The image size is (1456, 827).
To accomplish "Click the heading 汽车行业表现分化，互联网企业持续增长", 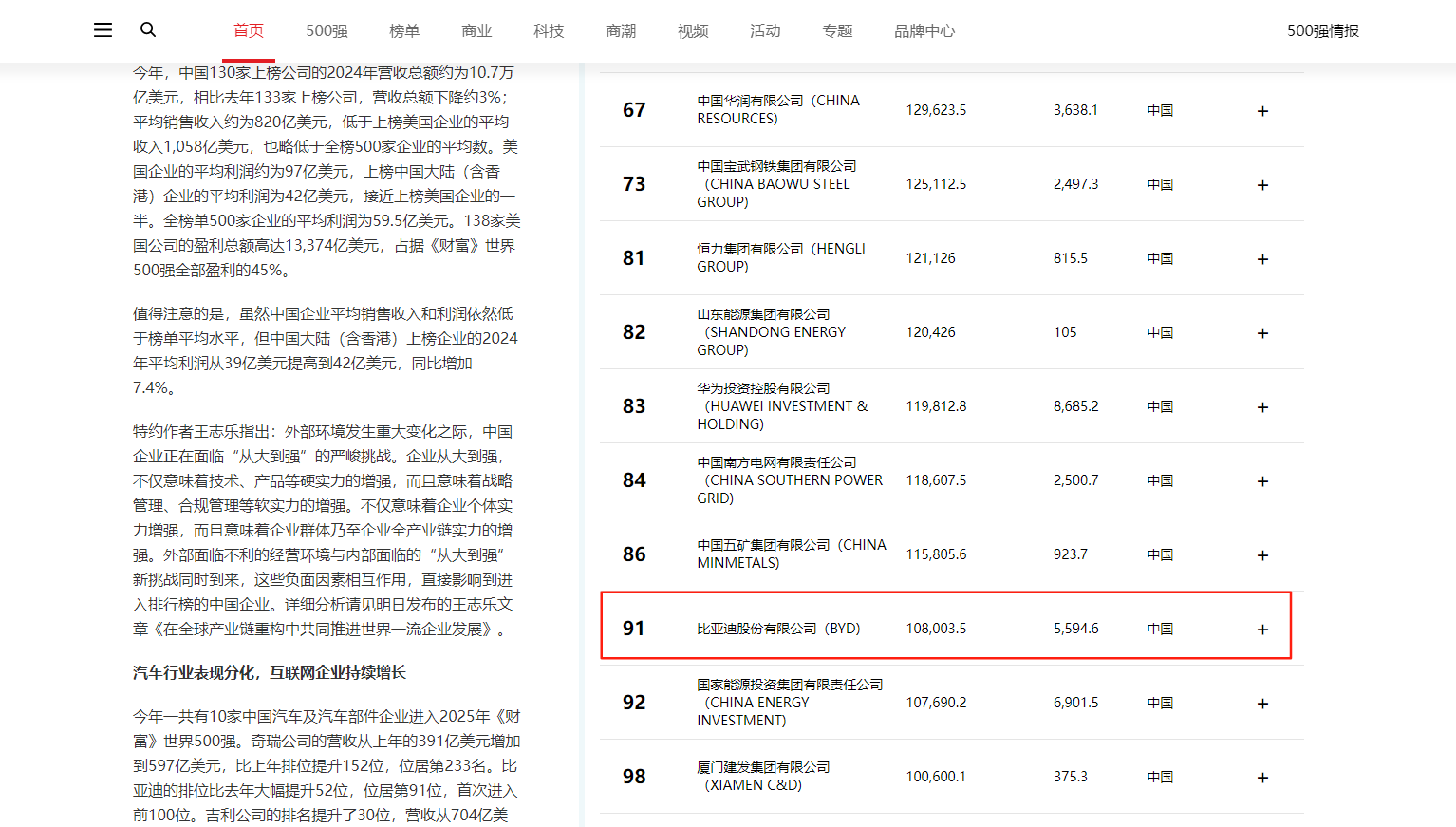I will point(270,672).
